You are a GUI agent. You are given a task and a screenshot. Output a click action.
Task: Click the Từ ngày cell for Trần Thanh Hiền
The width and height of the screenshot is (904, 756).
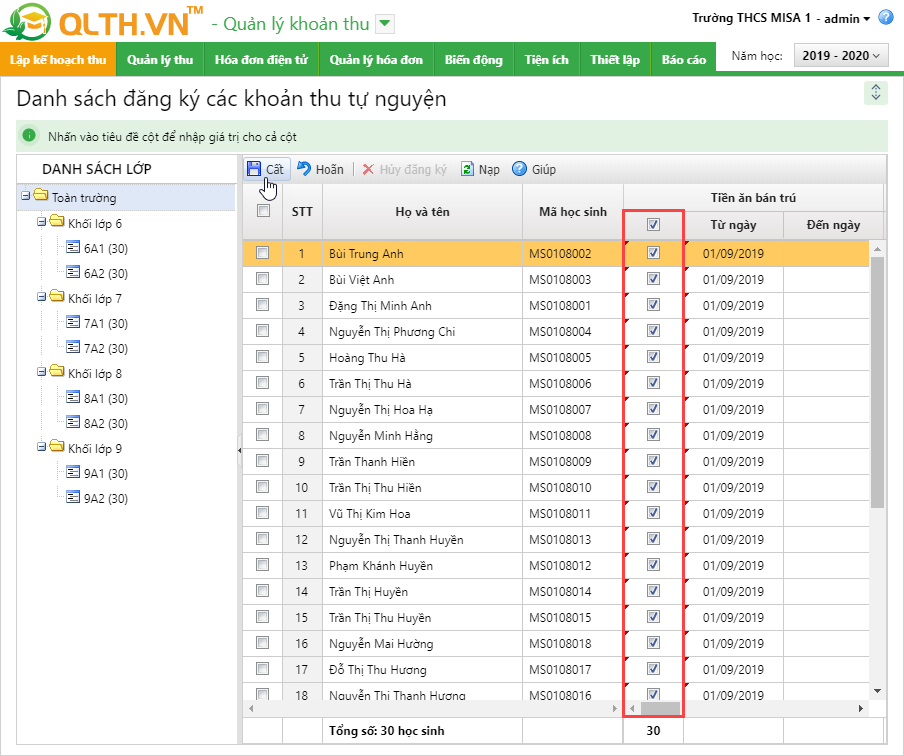coord(733,461)
